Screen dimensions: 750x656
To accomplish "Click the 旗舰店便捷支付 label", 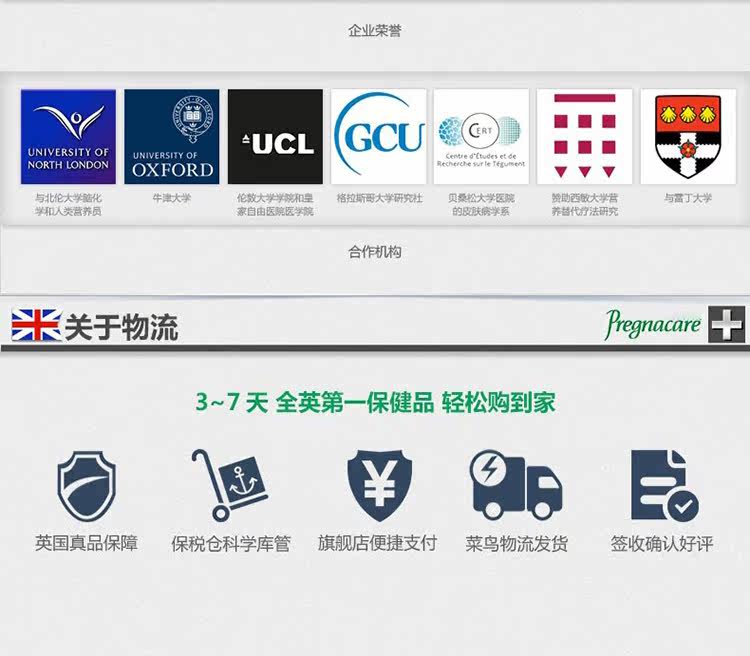I will pos(377,544).
